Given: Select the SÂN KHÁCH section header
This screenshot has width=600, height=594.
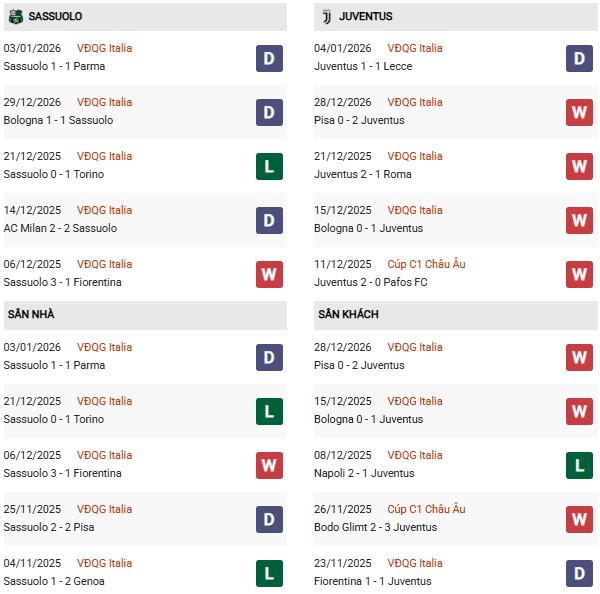Looking at the screenshot, I should [x=348, y=315].
